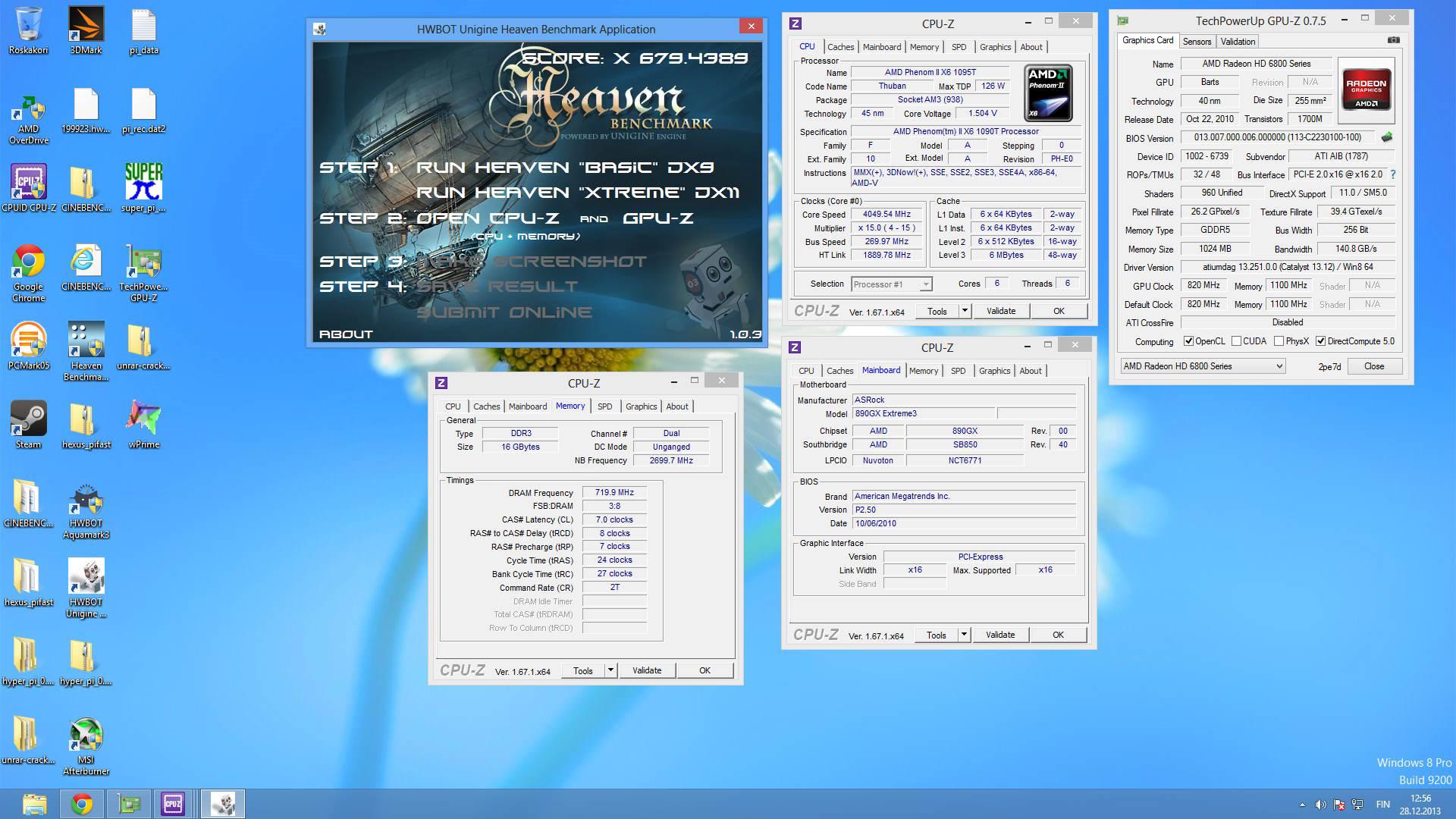Viewport: 1456px width, 819px height.
Task: Open the Processor #1 selection dropdown
Action: point(925,284)
